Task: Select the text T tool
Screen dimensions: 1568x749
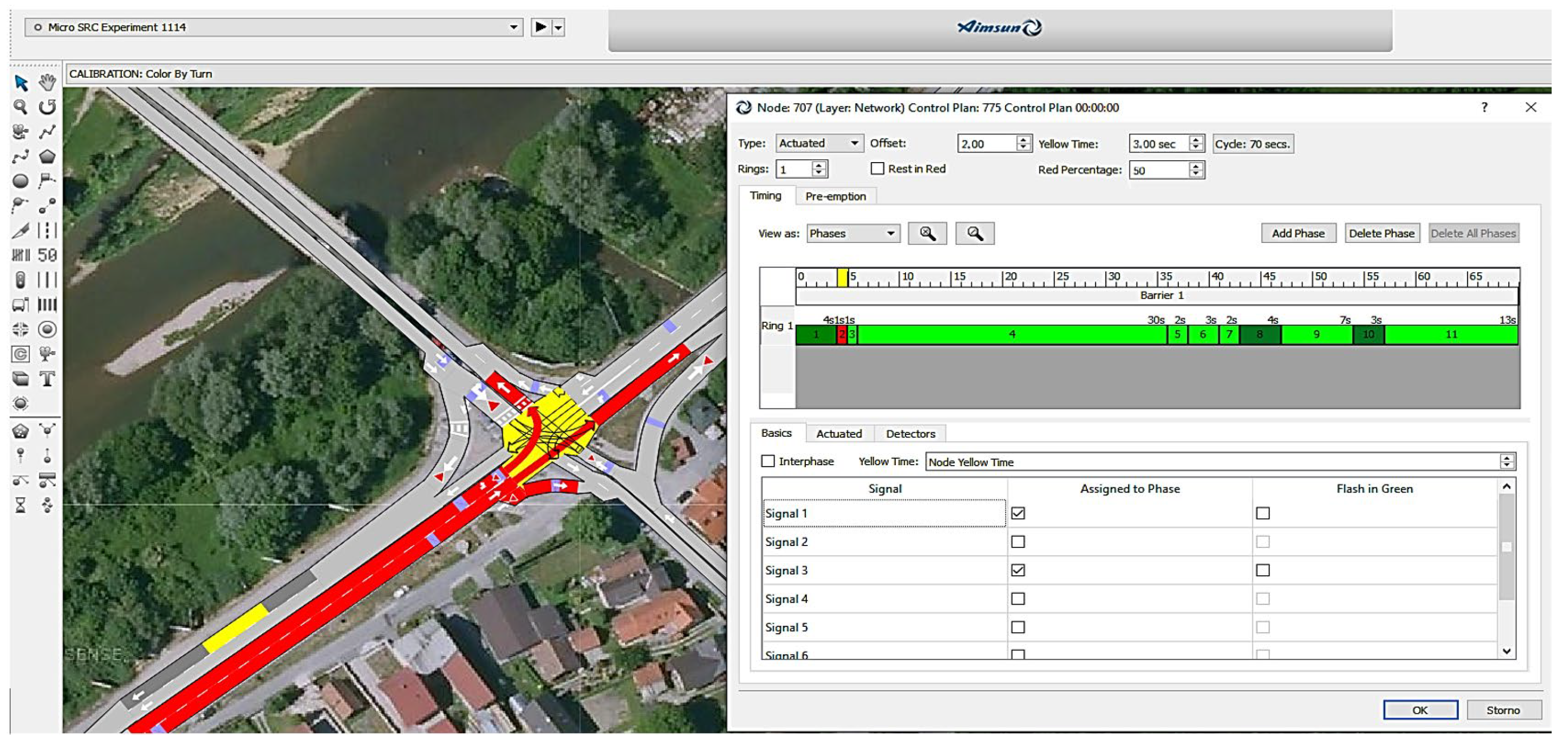Action: (47, 379)
